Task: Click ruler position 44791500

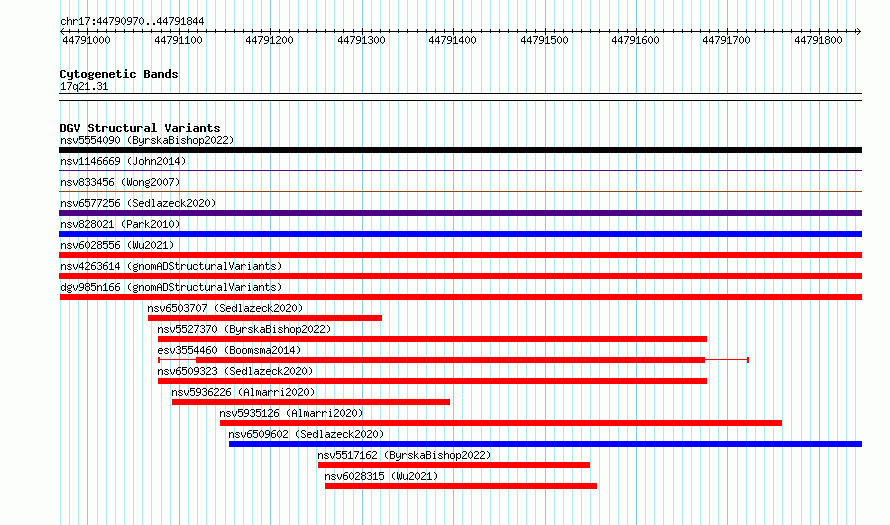Action: [x=544, y=40]
